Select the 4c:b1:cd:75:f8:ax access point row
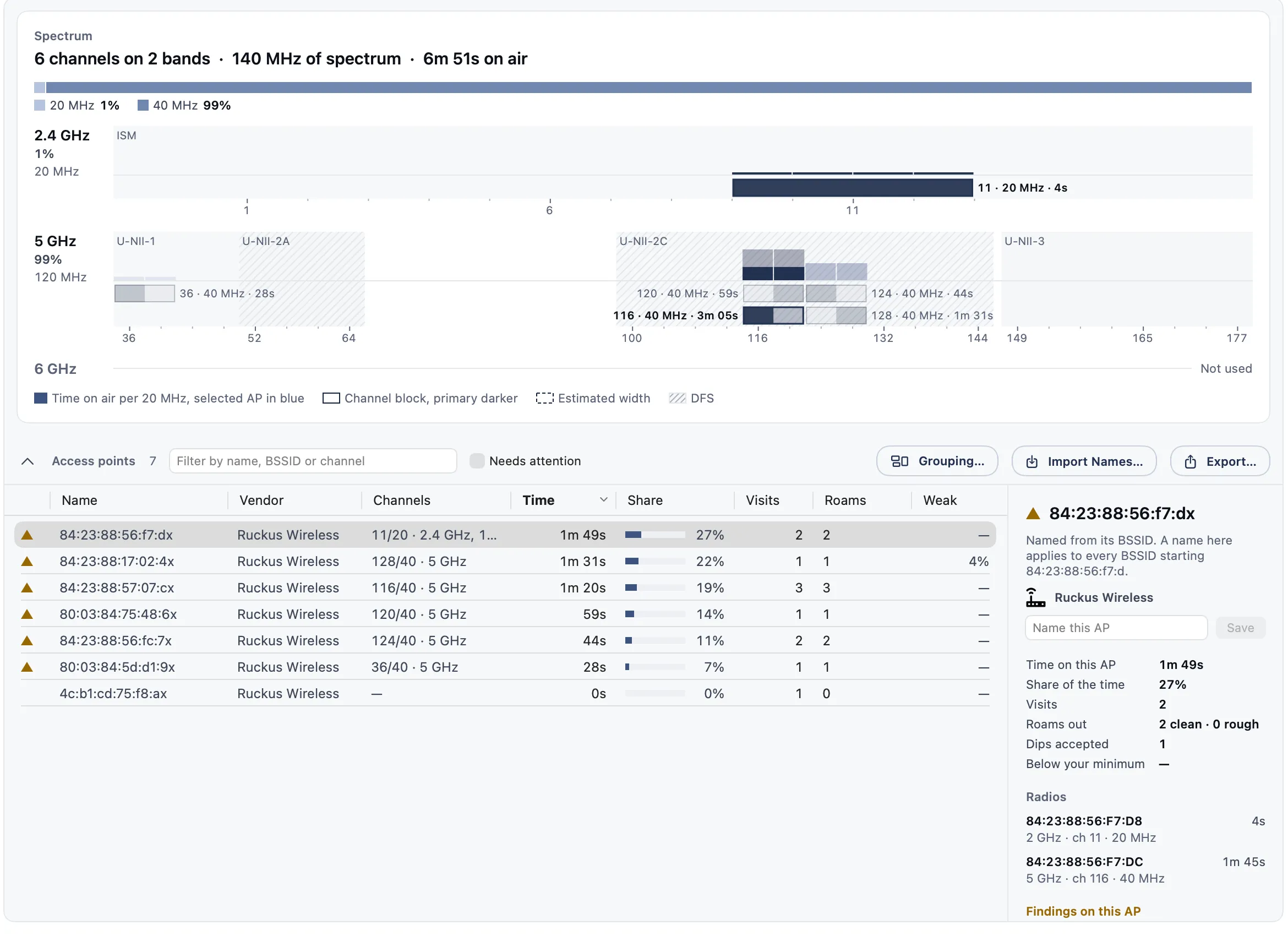The width and height of the screenshot is (1288, 936). click(x=505, y=694)
